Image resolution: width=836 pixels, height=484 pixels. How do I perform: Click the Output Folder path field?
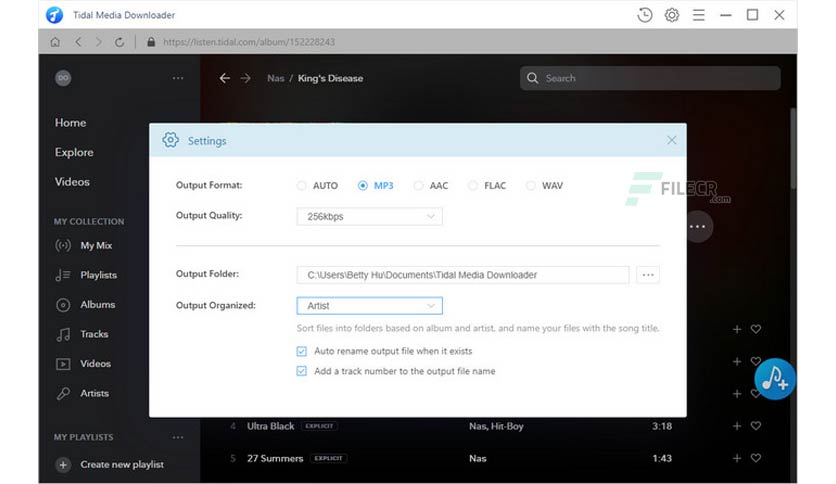coord(463,275)
